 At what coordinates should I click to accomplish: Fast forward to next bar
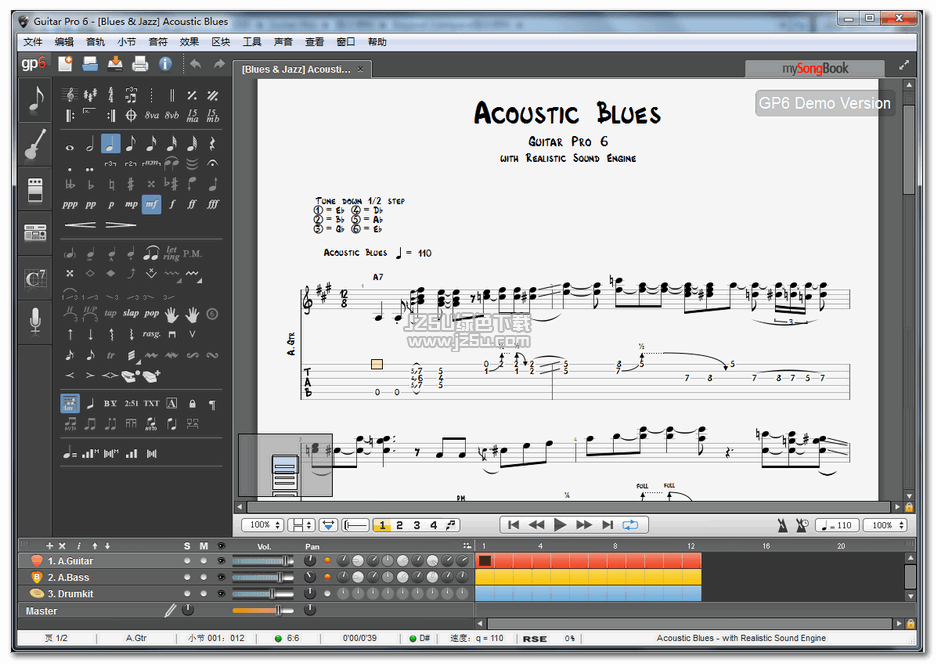pos(584,525)
